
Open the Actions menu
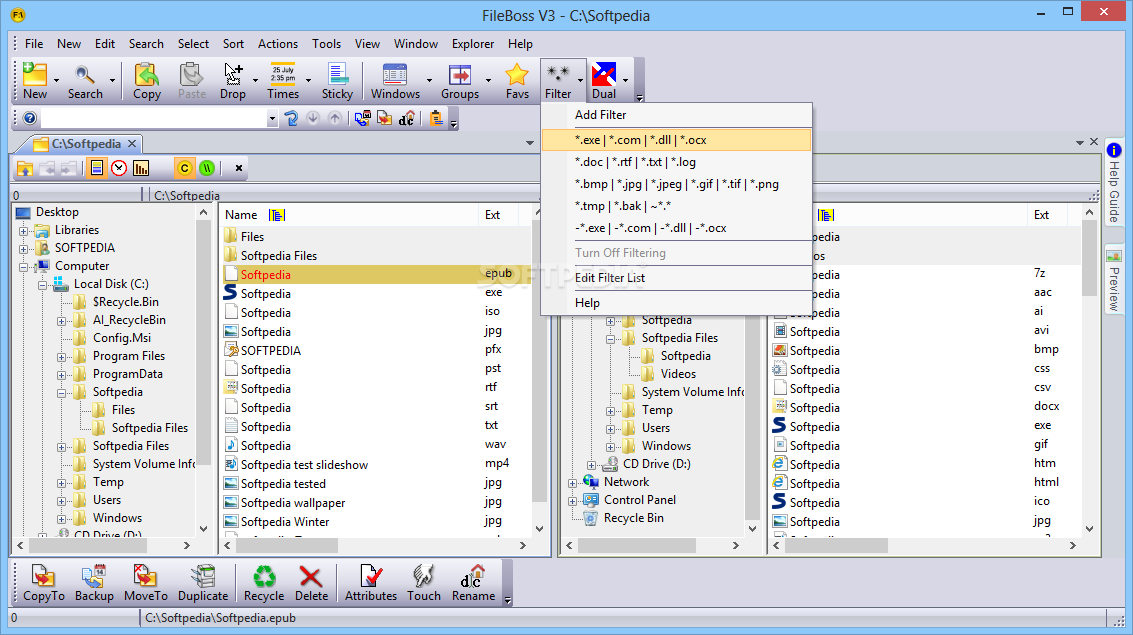click(277, 43)
